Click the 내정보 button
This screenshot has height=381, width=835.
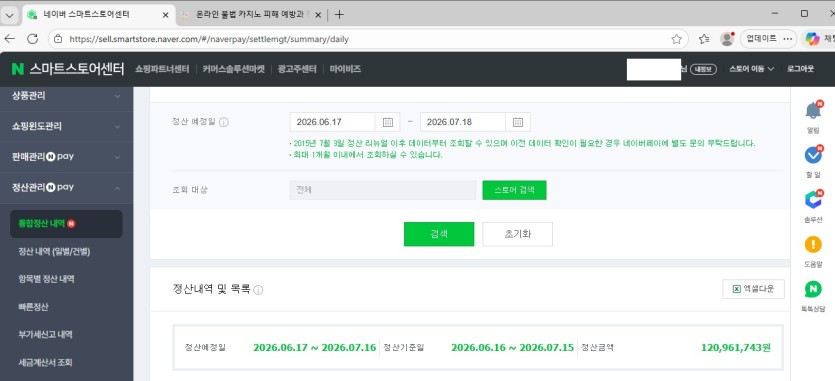(703, 69)
